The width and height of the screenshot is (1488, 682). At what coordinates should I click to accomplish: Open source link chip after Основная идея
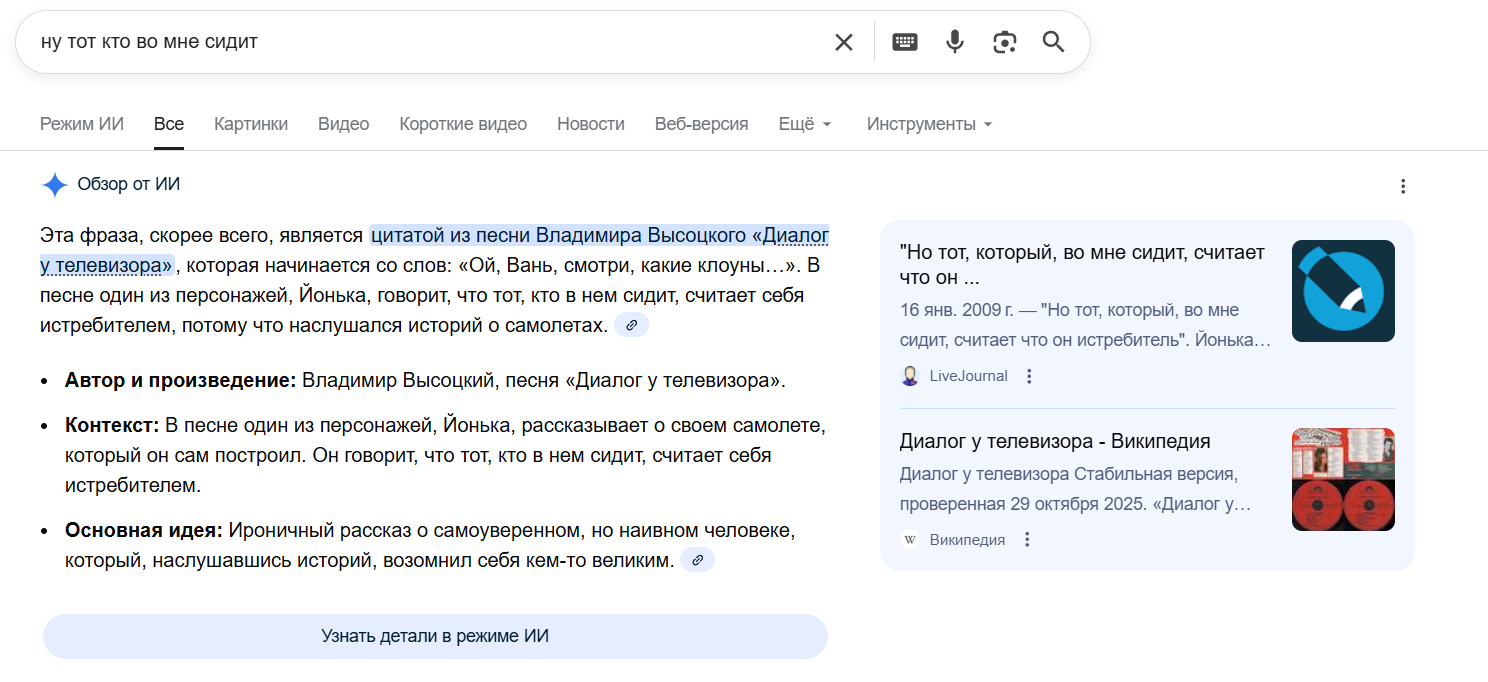[697, 560]
